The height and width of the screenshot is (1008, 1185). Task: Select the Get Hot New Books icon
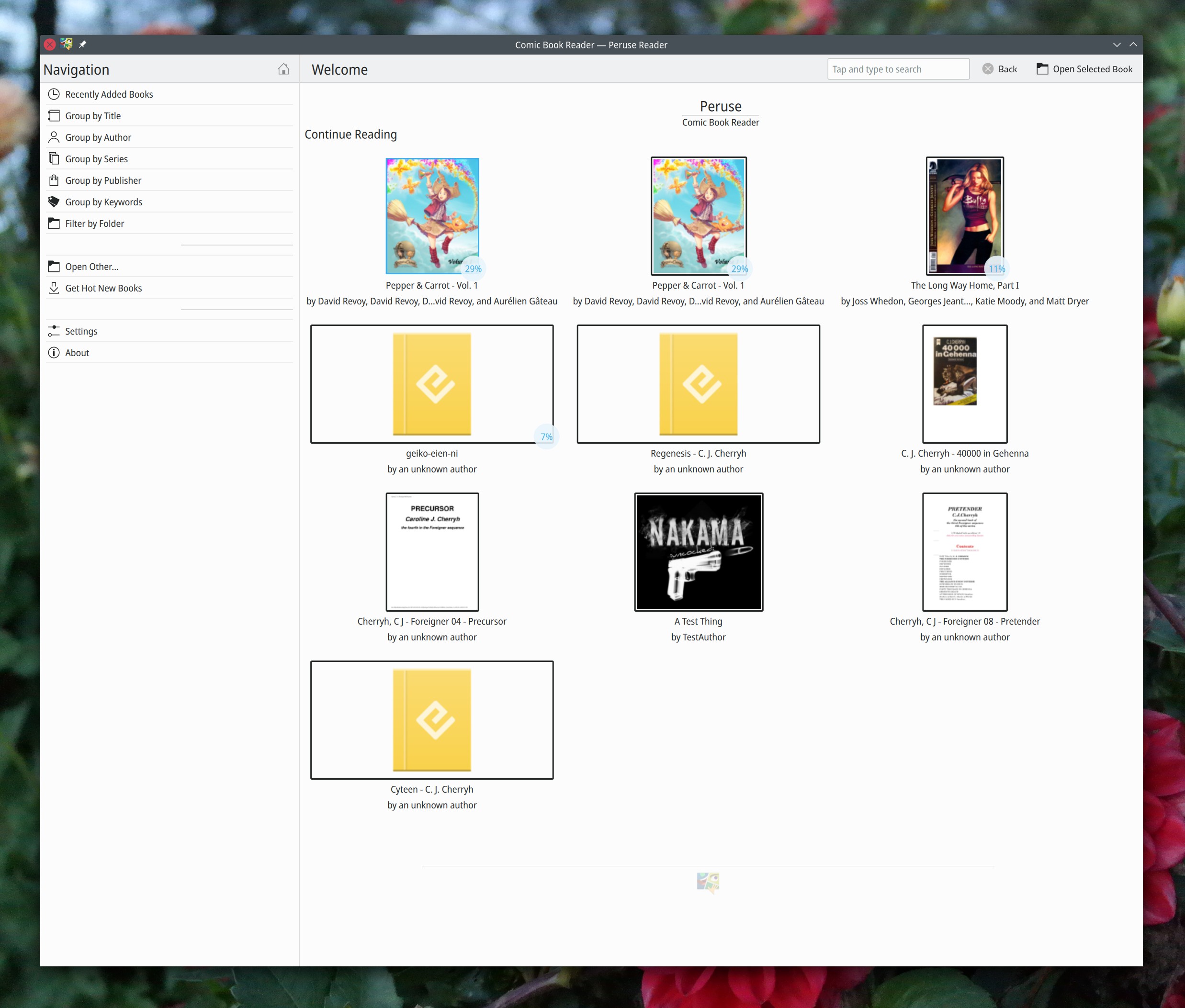pyautogui.click(x=54, y=288)
